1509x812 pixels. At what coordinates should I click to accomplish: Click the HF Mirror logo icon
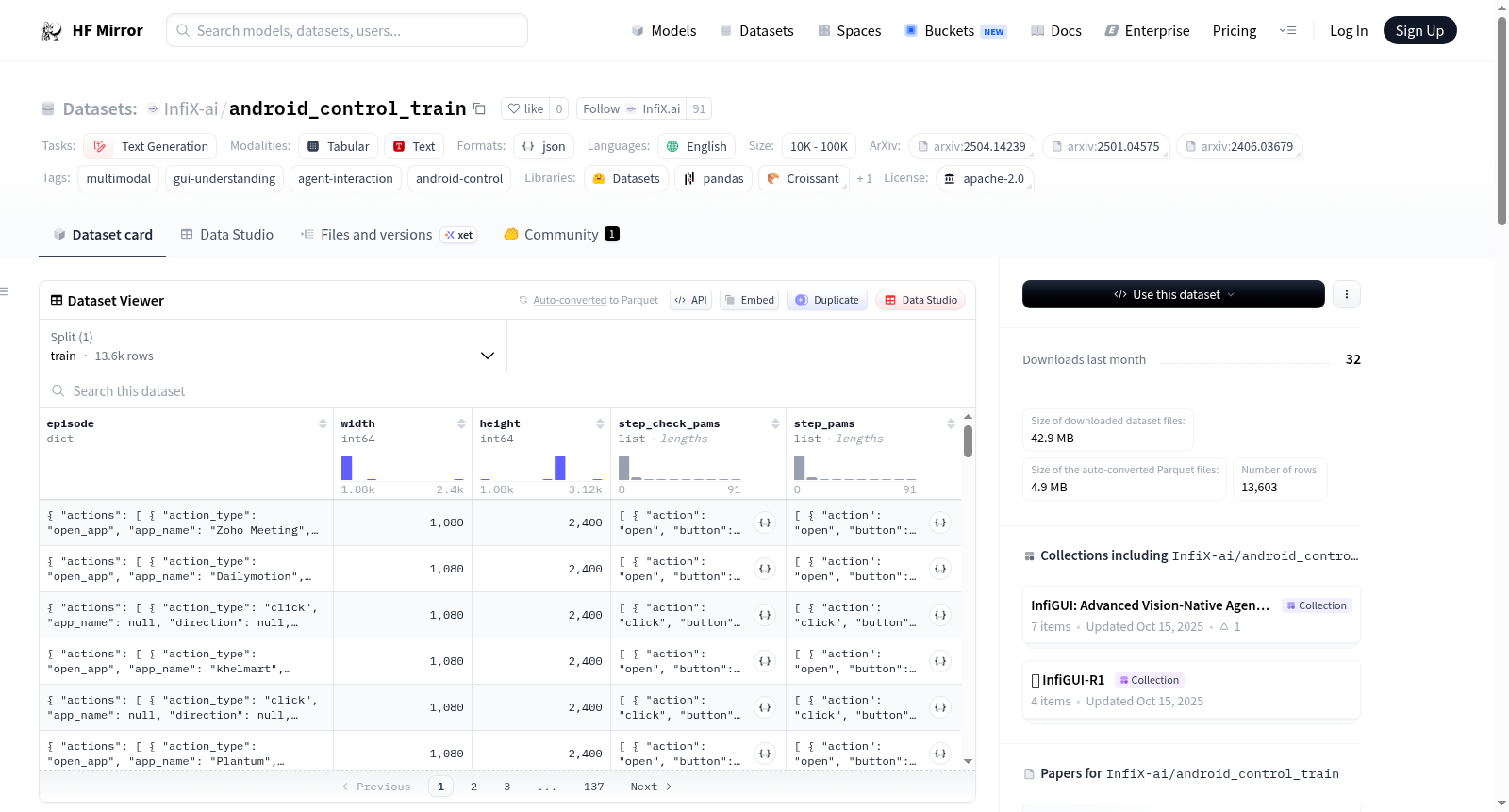pos(52,31)
